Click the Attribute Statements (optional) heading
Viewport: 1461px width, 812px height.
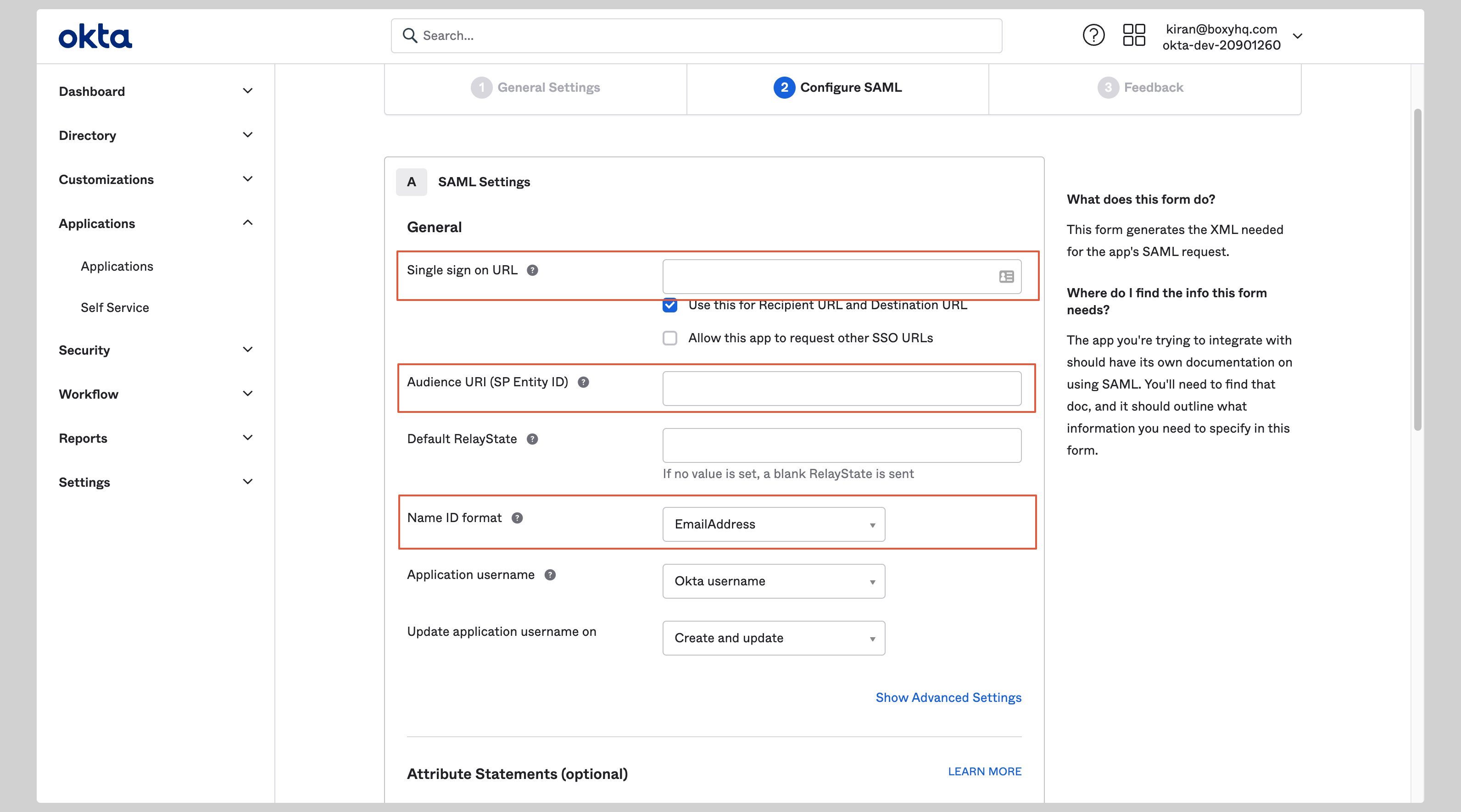[517, 774]
